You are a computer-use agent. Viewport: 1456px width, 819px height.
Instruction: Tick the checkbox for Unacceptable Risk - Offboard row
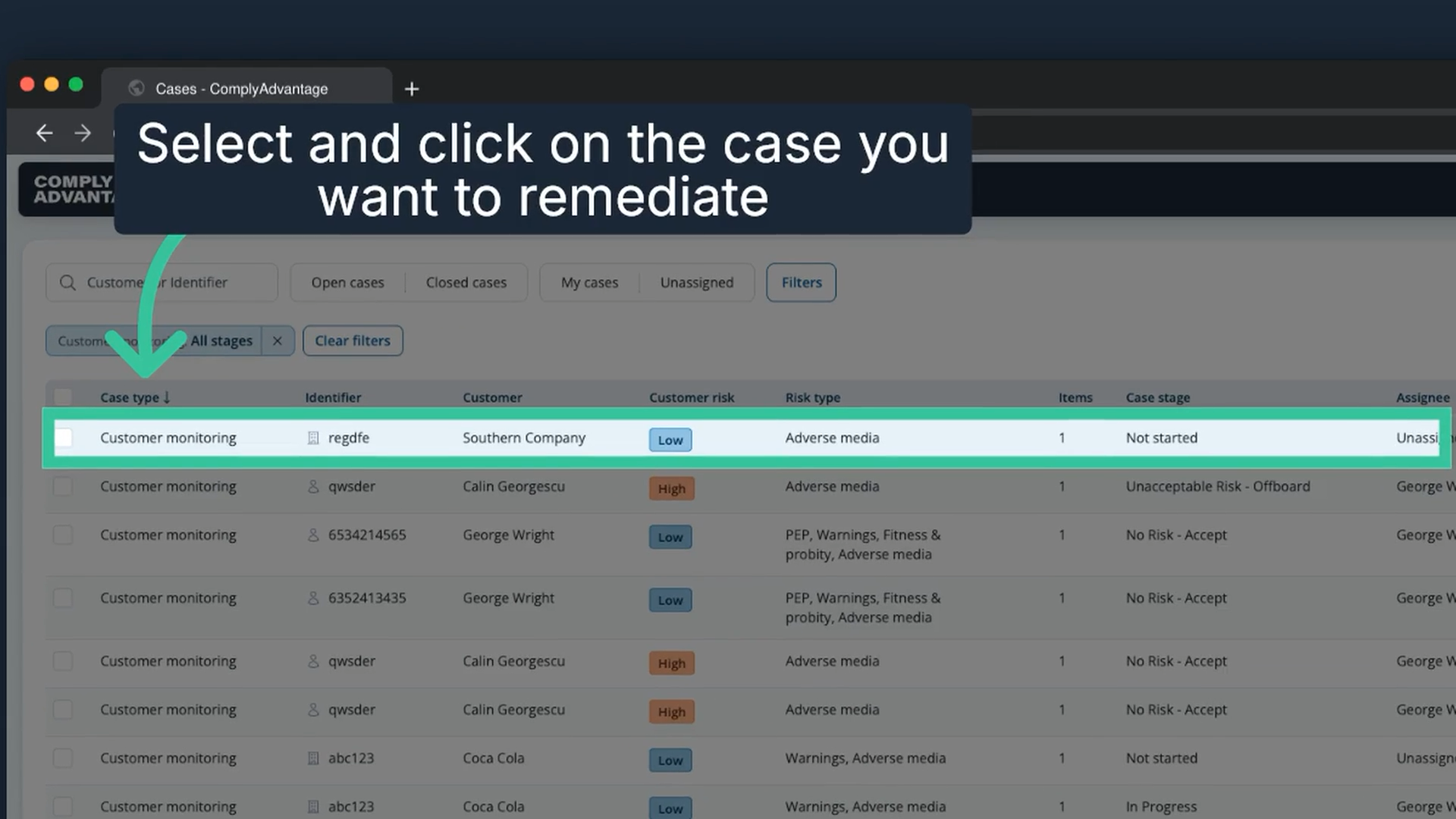63,486
